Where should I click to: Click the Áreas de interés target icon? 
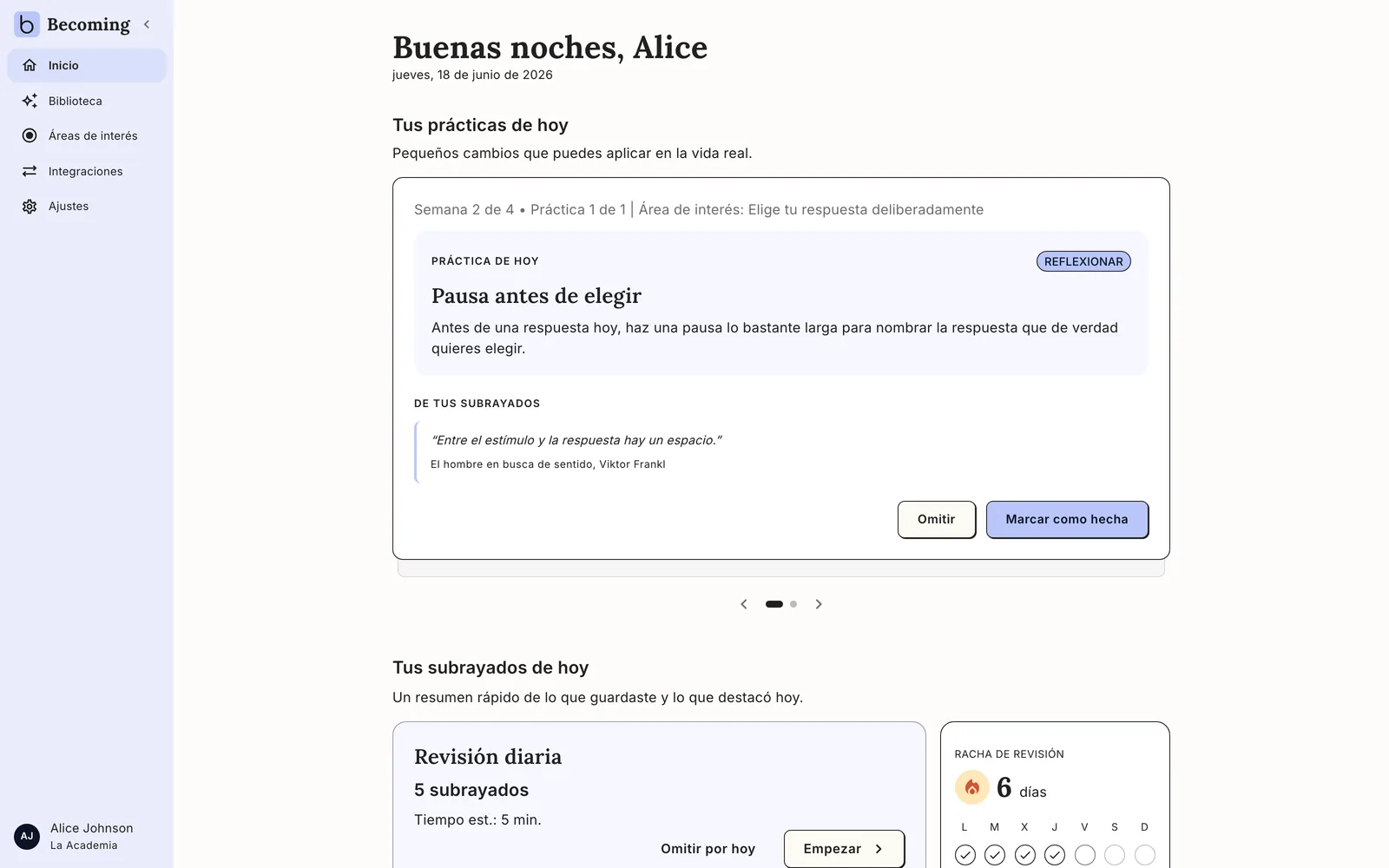click(30, 135)
